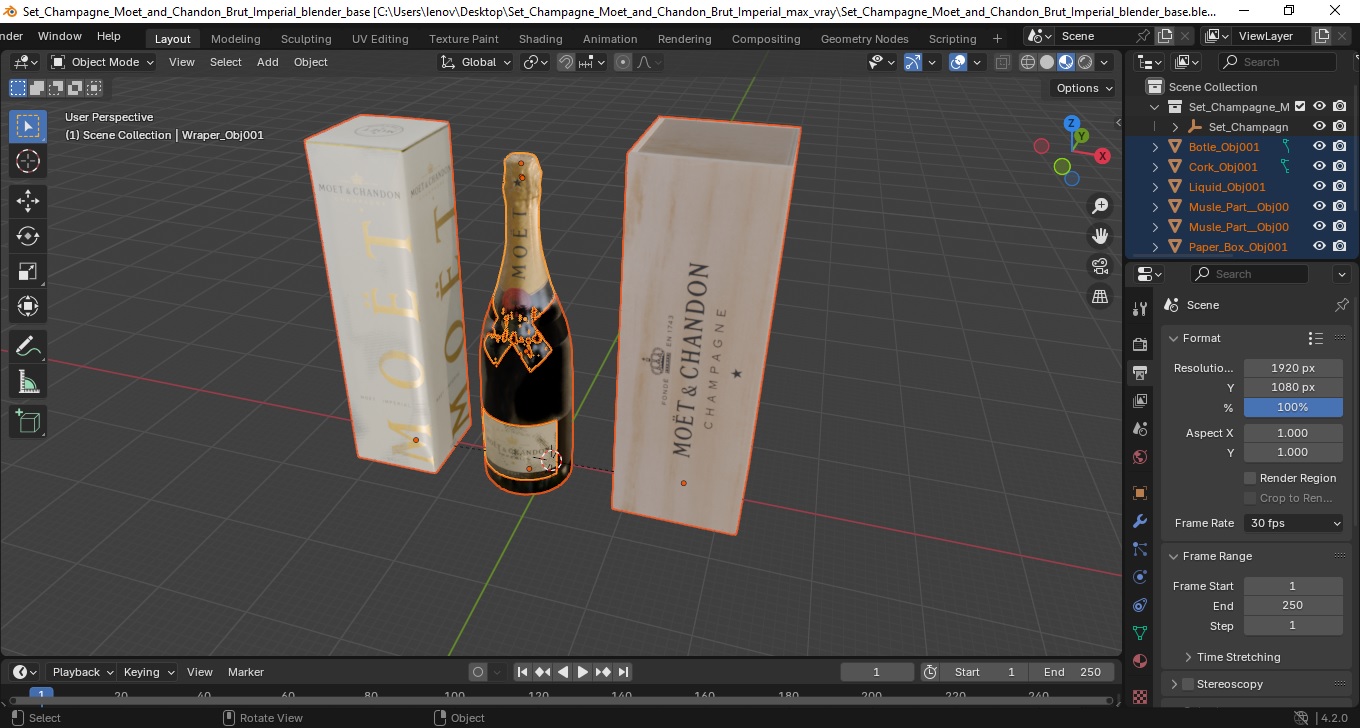Image resolution: width=1360 pixels, height=728 pixels.
Task: Jump to the first frame
Action: pos(522,672)
